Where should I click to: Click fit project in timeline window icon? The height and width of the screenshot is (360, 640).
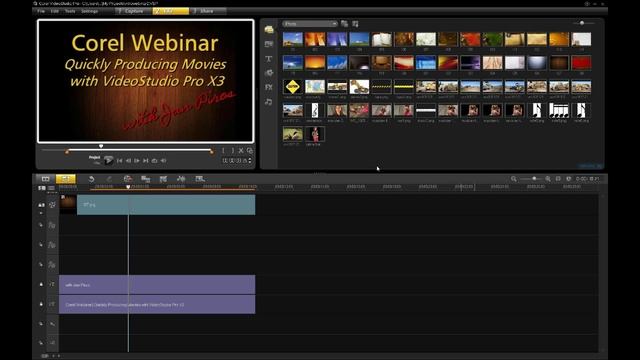[558, 179]
